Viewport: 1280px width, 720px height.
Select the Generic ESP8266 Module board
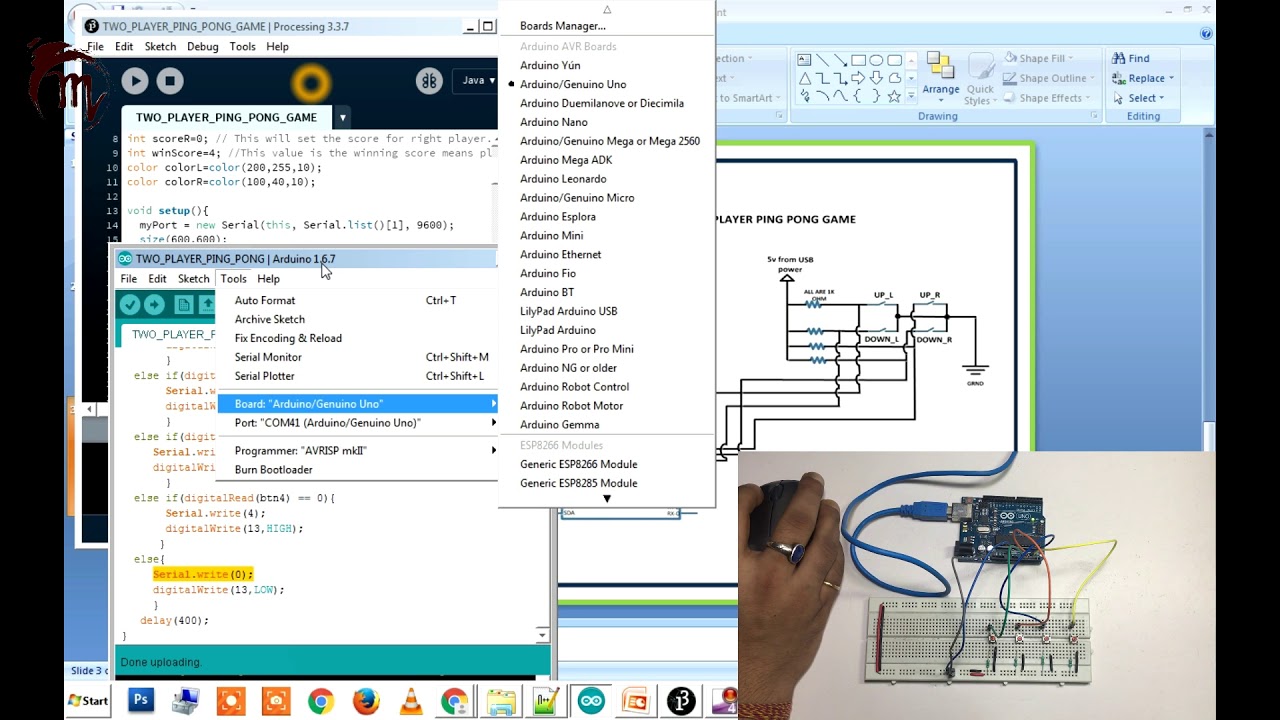tap(607, 464)
